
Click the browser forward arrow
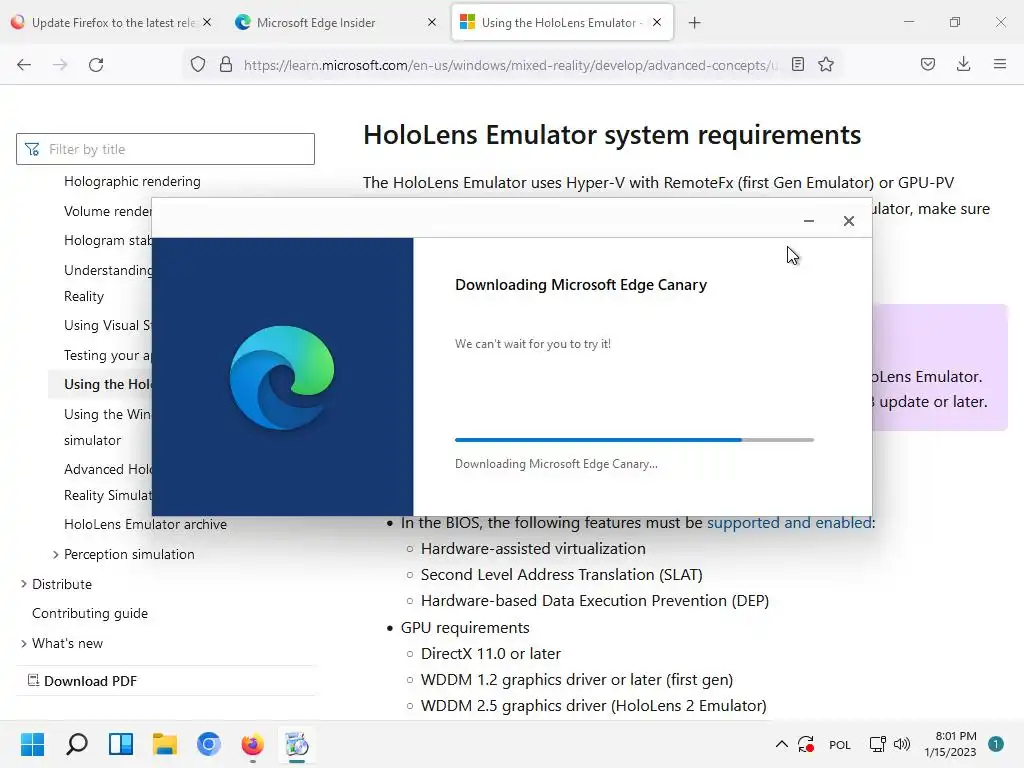click(60, 65)
